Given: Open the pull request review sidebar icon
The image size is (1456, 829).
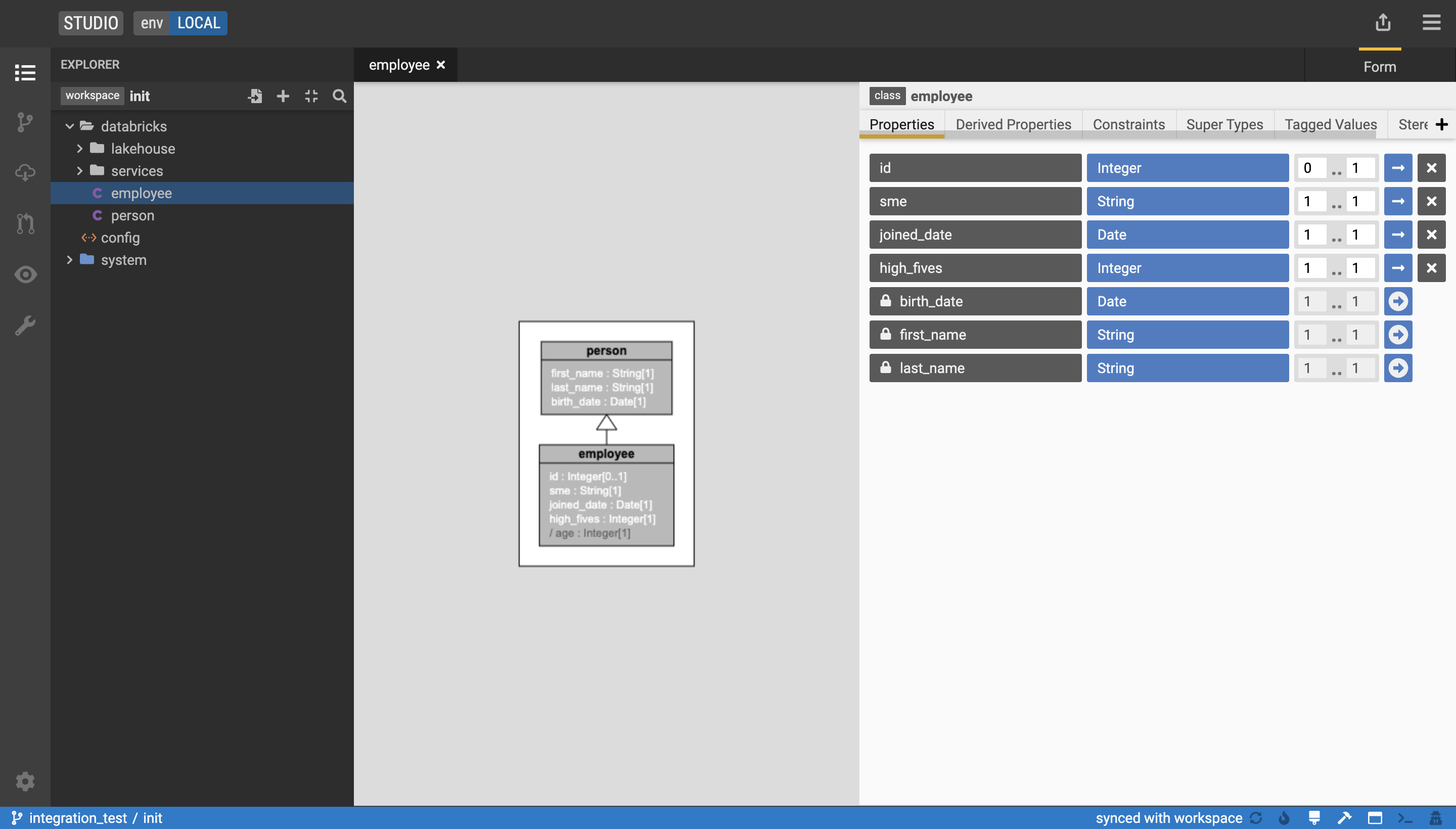Looking at the screenshot, I should pos(24,223).
